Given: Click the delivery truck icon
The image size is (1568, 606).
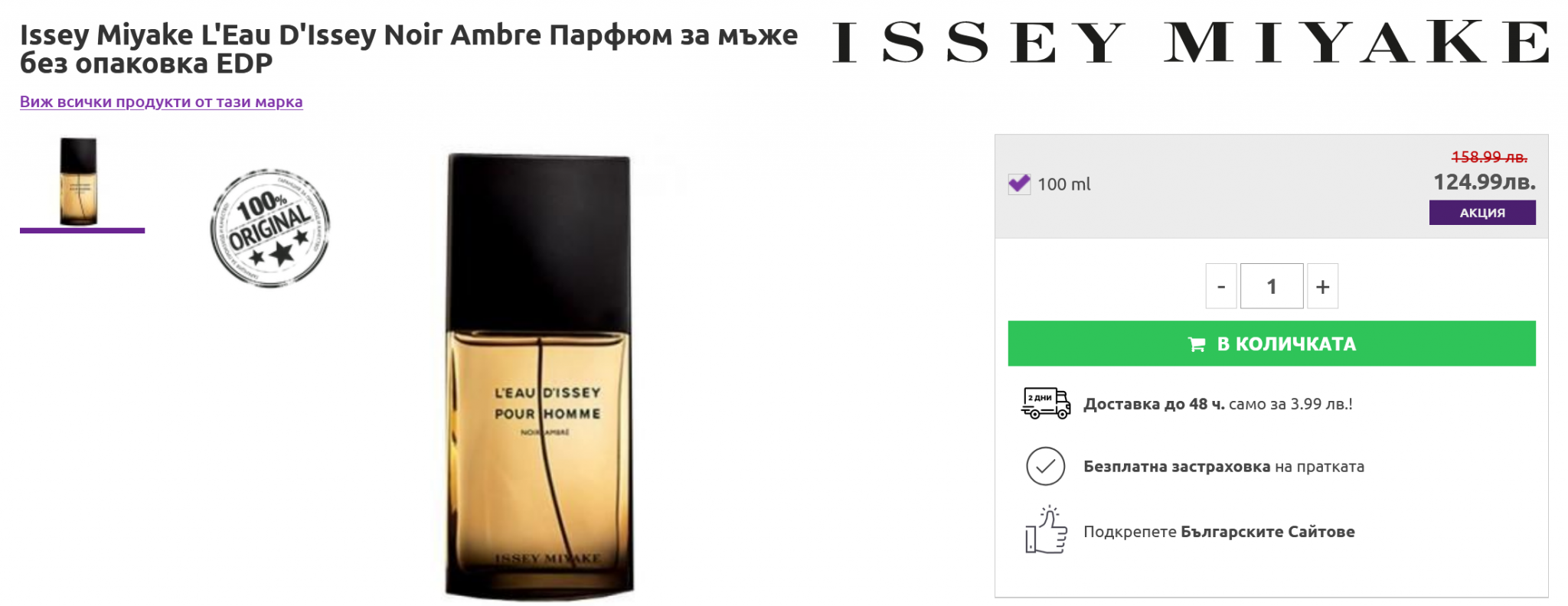Looking at the screenshot, I should point(1046,403).
